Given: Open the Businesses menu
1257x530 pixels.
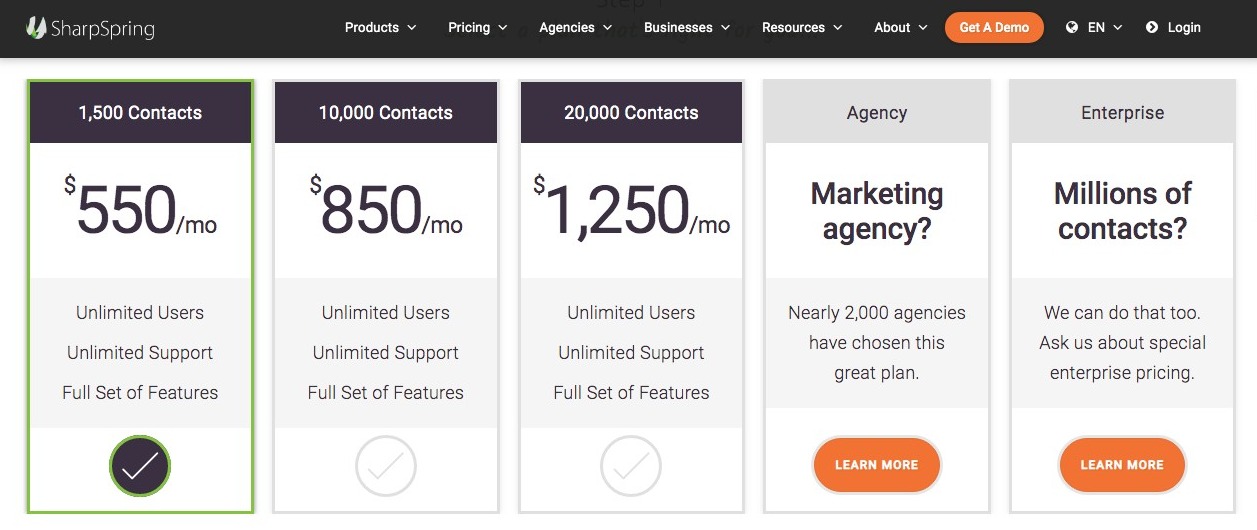Looking at the screenshot, I should point(687,28).
